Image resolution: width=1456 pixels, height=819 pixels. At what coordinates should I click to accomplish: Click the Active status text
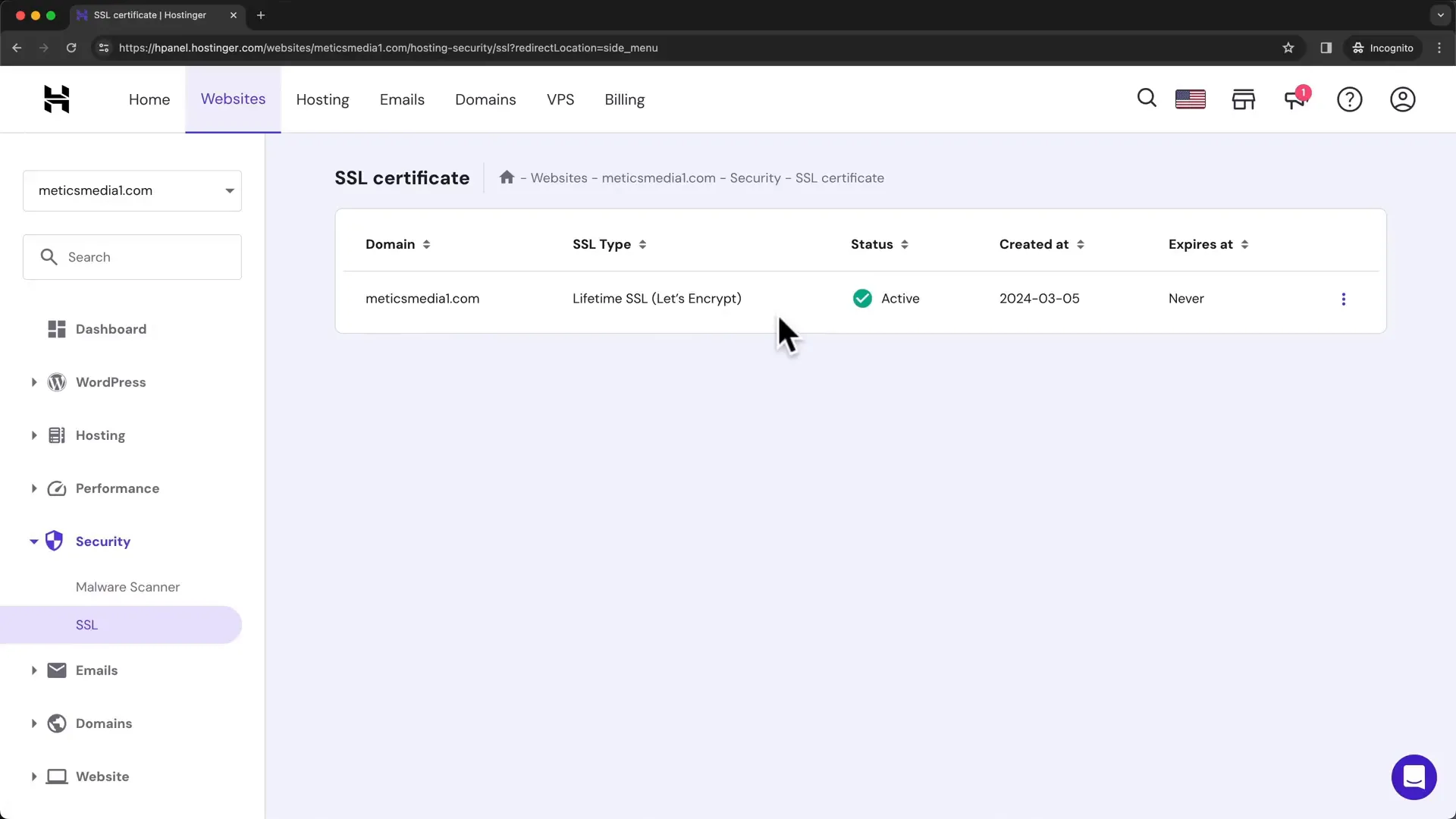900,299
